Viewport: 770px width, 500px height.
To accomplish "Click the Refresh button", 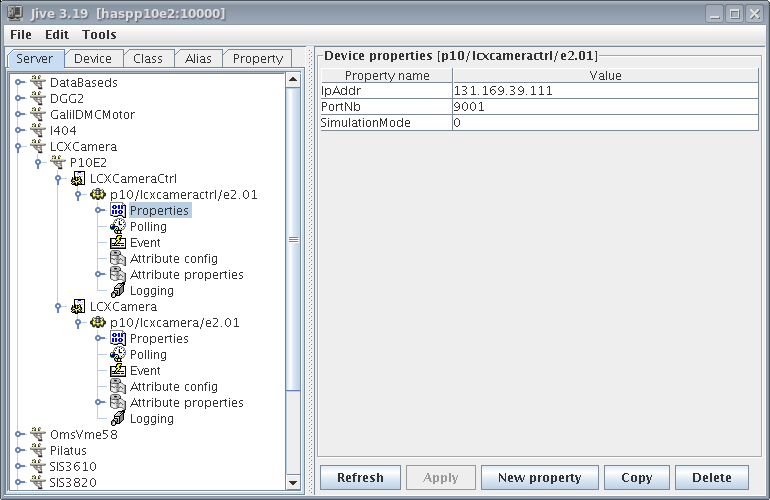I will click(x=360, y=477).
